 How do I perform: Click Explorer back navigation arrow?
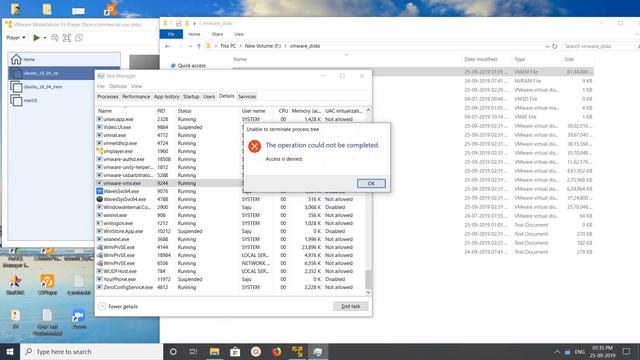167,46
